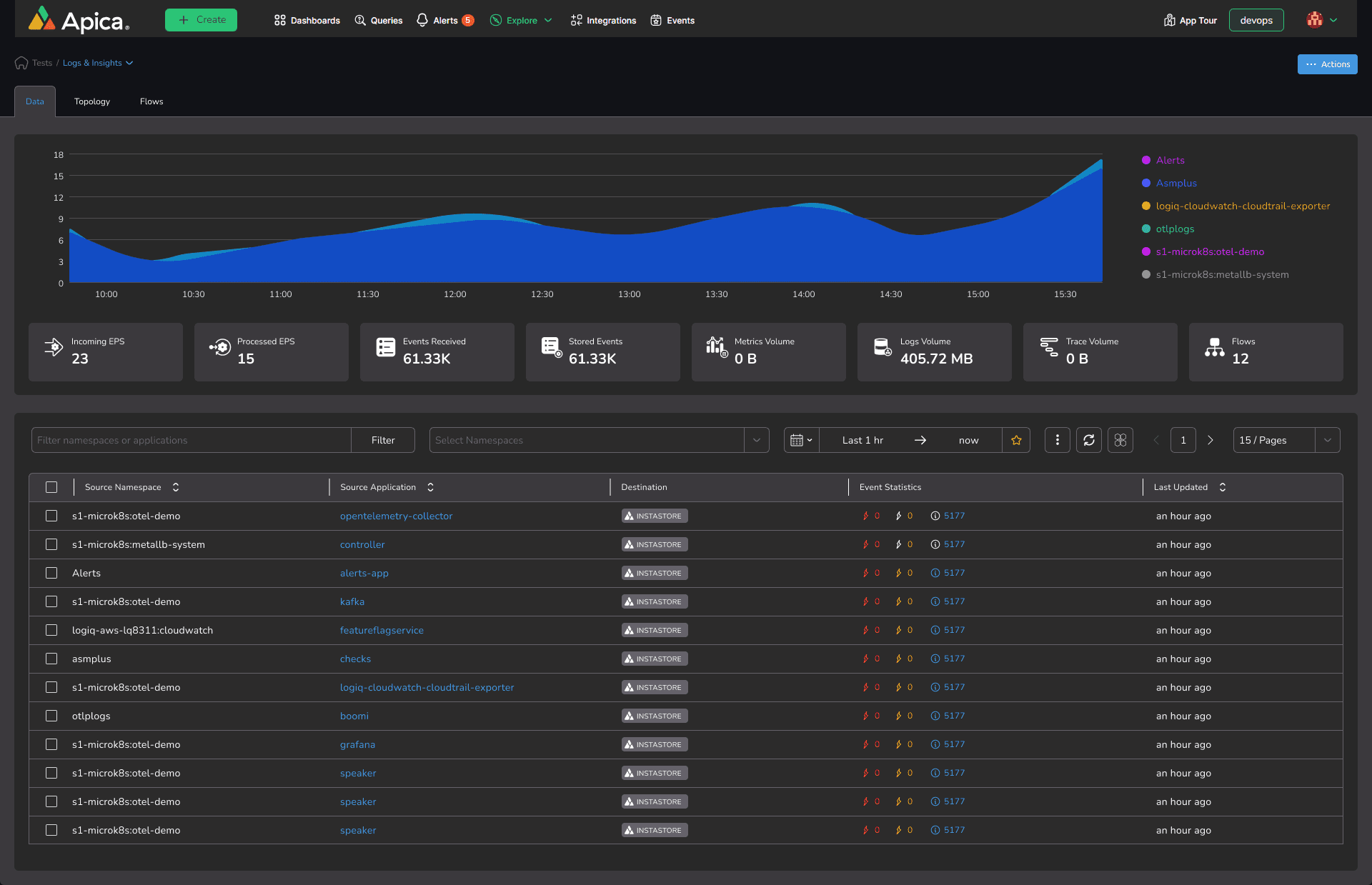The width and height of the screenshot is (1372, 885).
Task: Click the alerts-app hyperlink
Action: click(364, 573)
